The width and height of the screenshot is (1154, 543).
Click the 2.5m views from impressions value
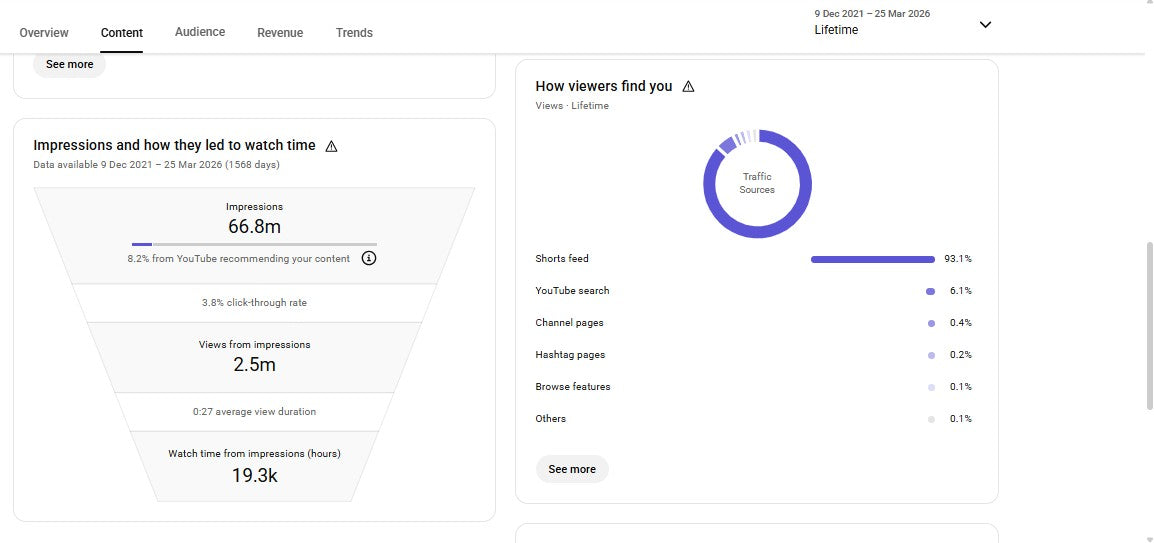point(255,364)
